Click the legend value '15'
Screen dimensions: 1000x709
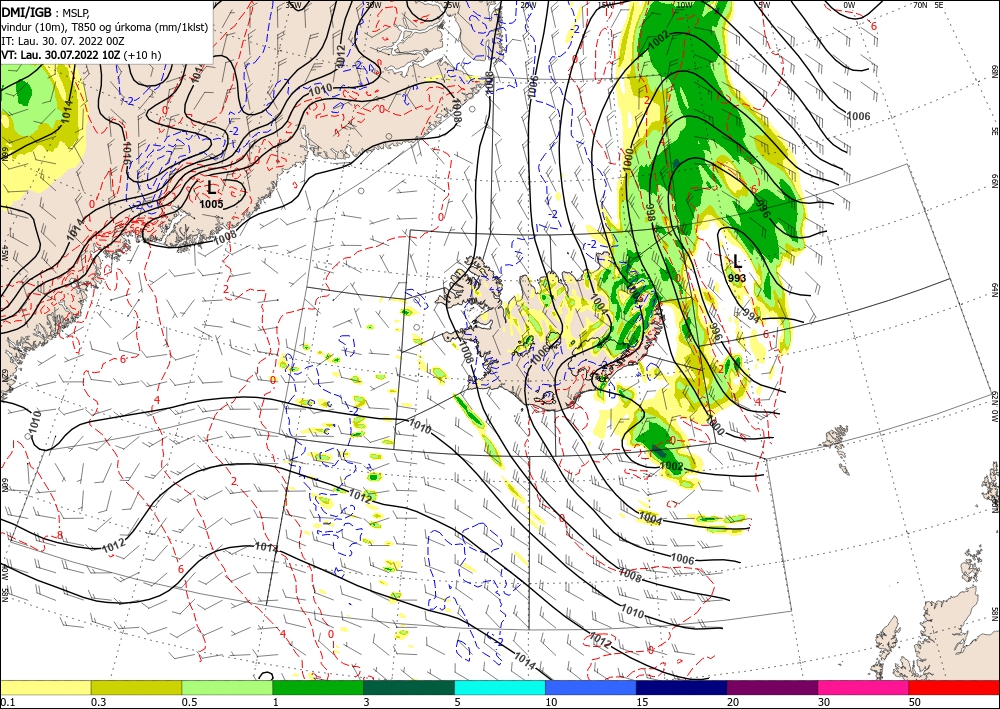(642, 702)
